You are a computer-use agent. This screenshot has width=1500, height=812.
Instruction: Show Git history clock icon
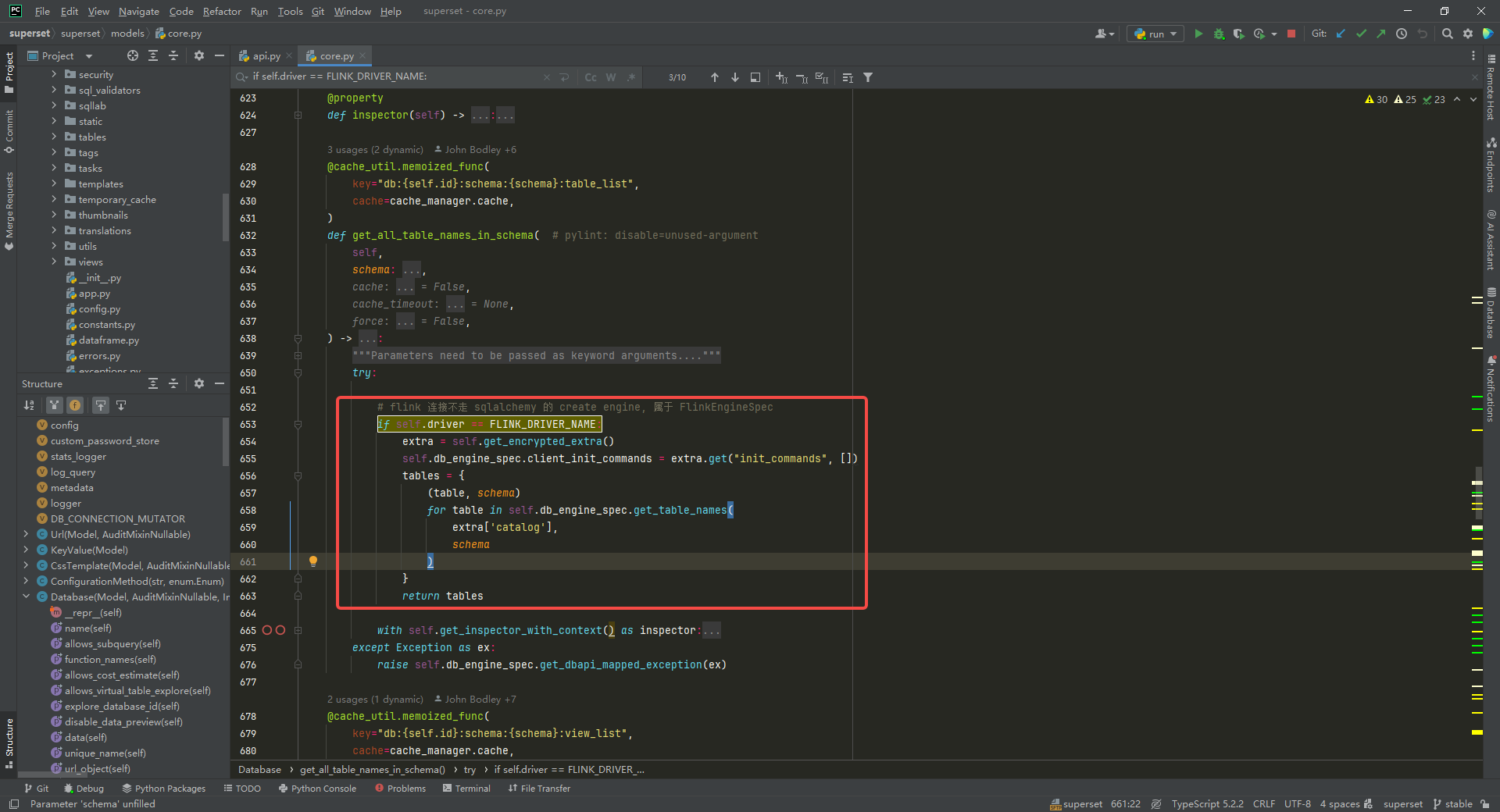1402,34
